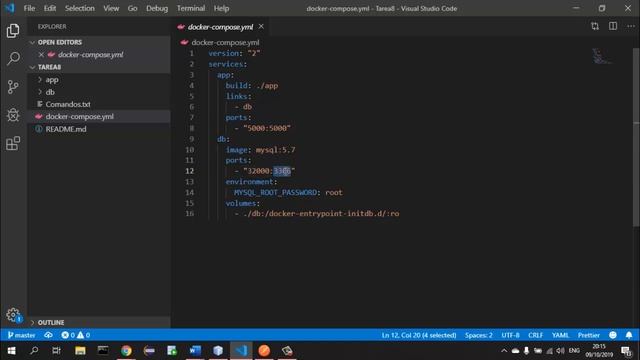
Task: Open Task View on the taskbar
Action: tap(57, 351)
